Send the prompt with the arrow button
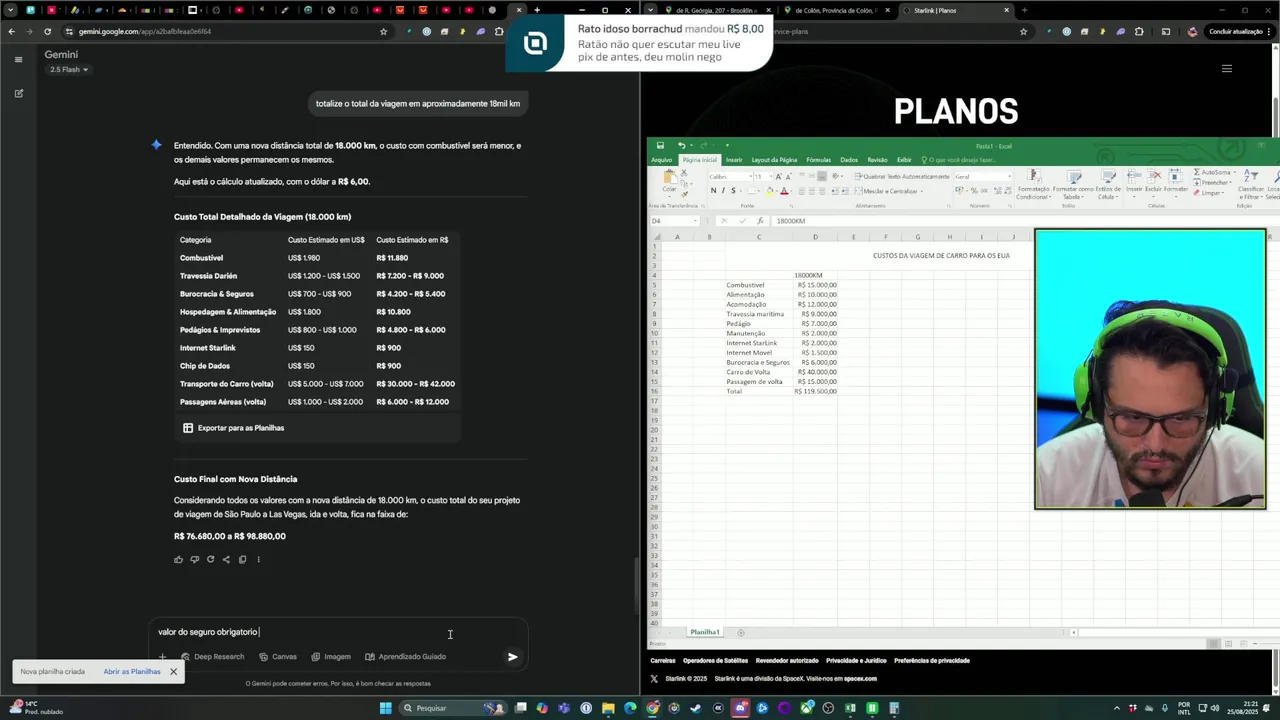The width and height of the screenshot is (1280, 720). click(512, 657)
